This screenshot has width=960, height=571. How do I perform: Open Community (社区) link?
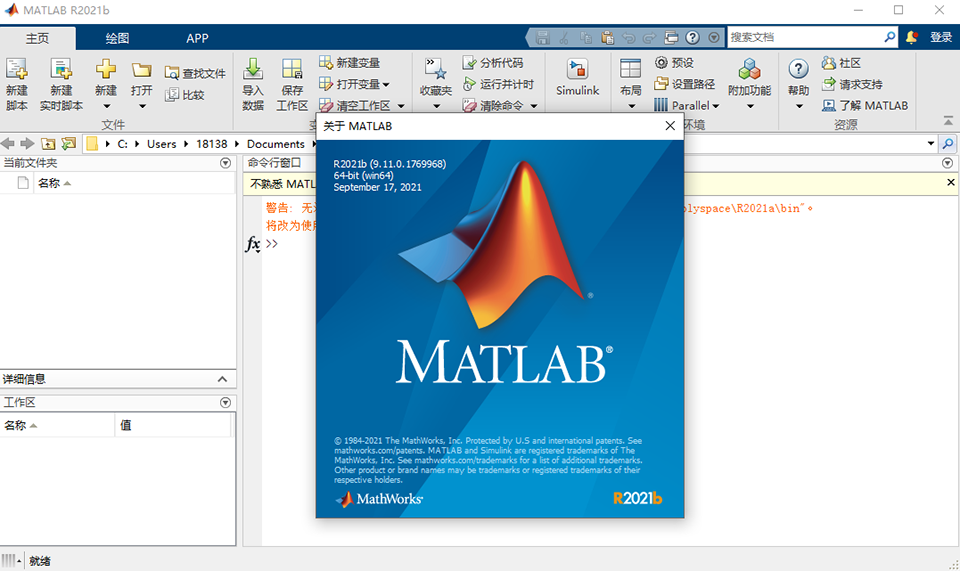coord(842,62)
